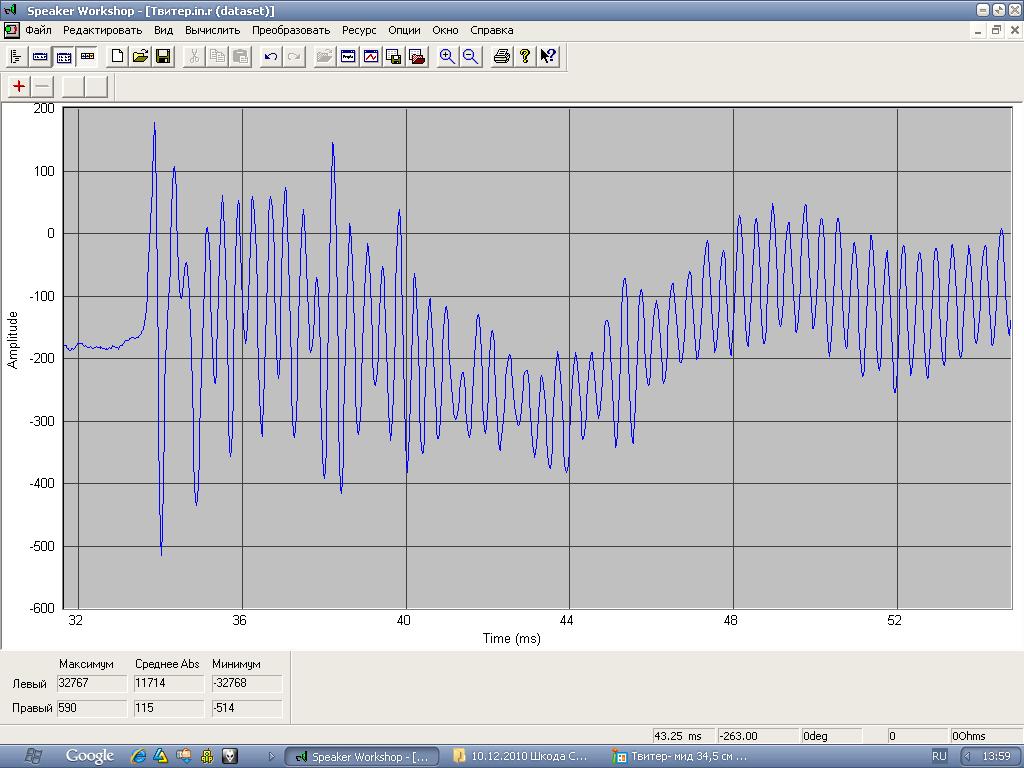Click the Zoom Out magnifier icon
Screen dimensions: 1024x768
click(470, 57)
